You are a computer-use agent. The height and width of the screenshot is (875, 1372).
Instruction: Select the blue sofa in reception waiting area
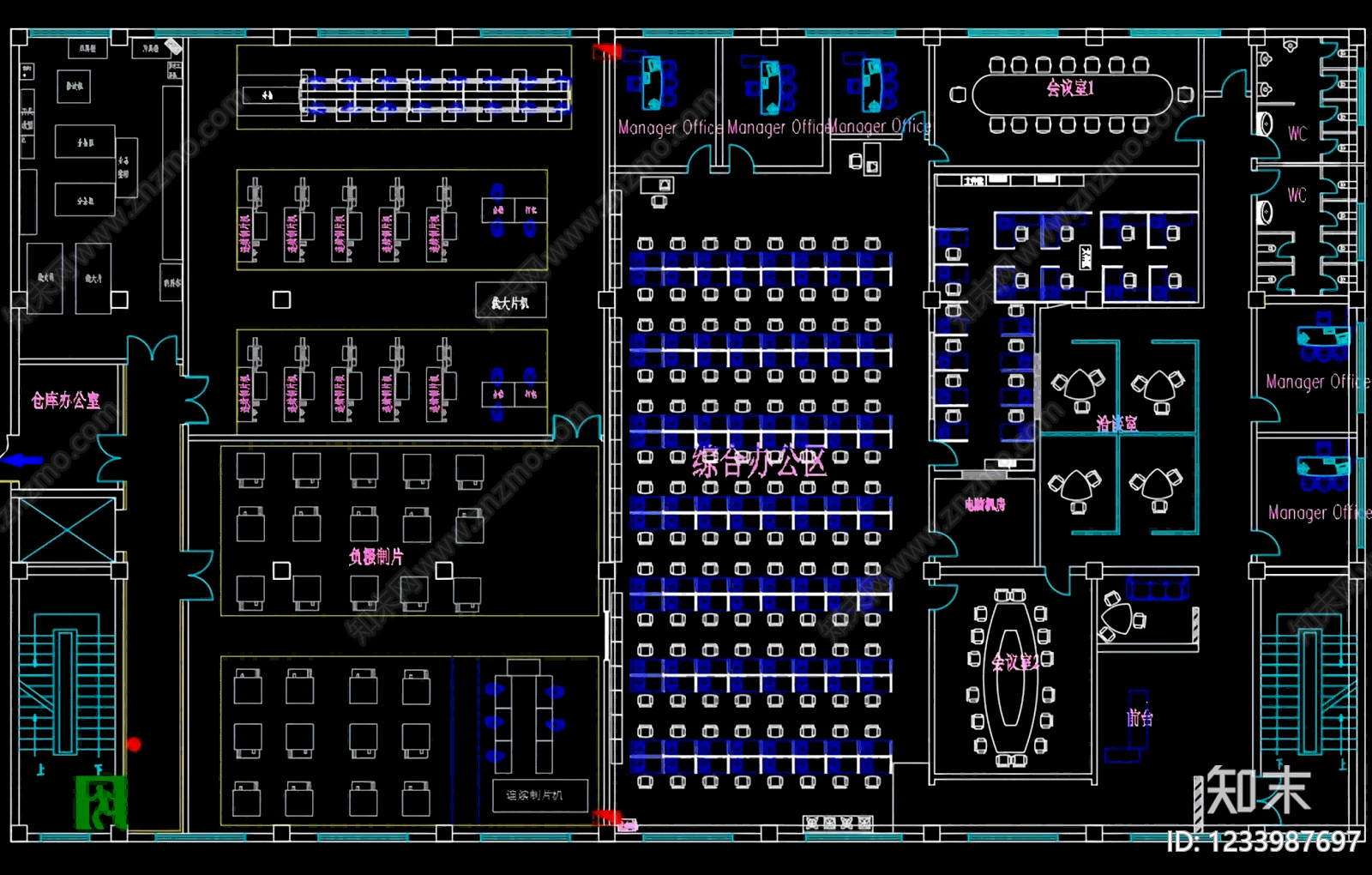click(x=1158, y=588)
